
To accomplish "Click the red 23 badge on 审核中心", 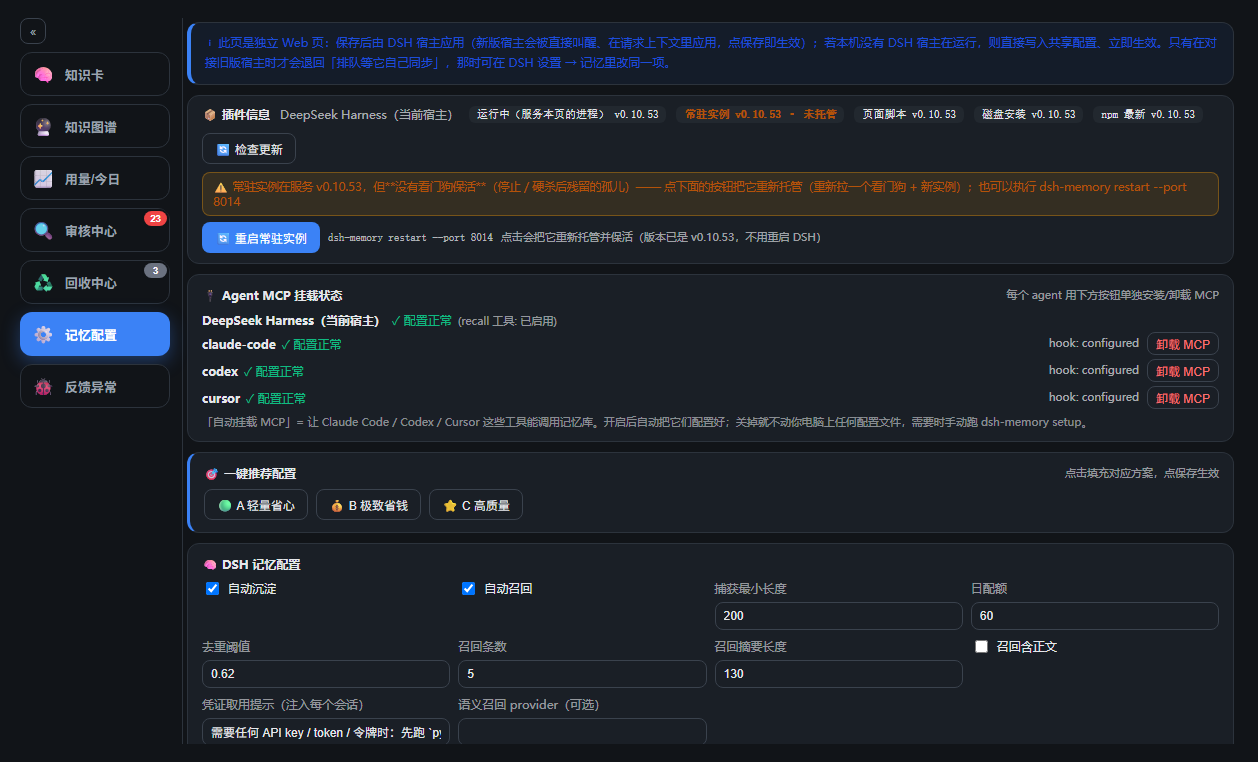I will (x=155, y=218).
